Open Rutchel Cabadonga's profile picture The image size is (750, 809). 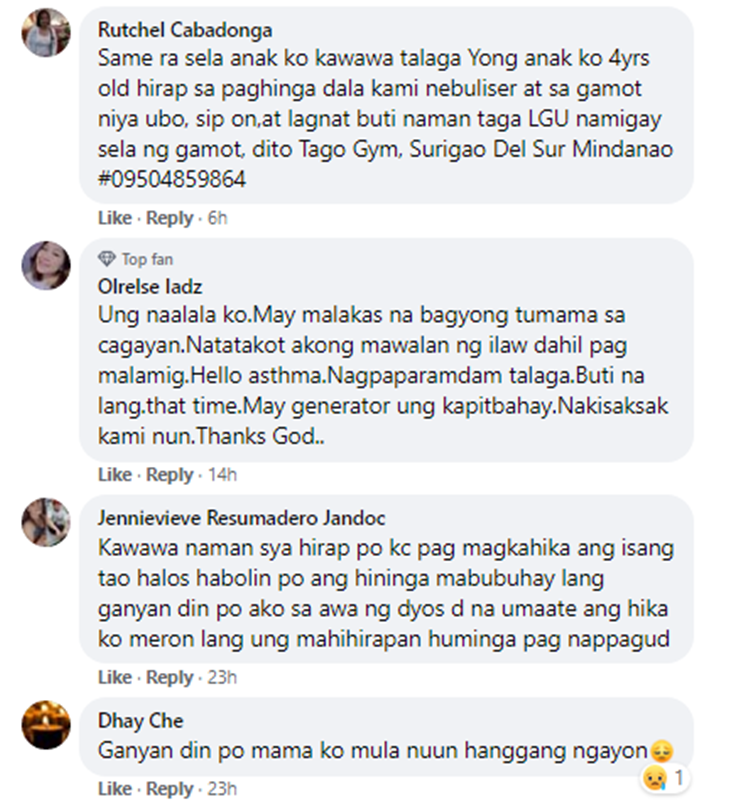[x=46, y=32]
